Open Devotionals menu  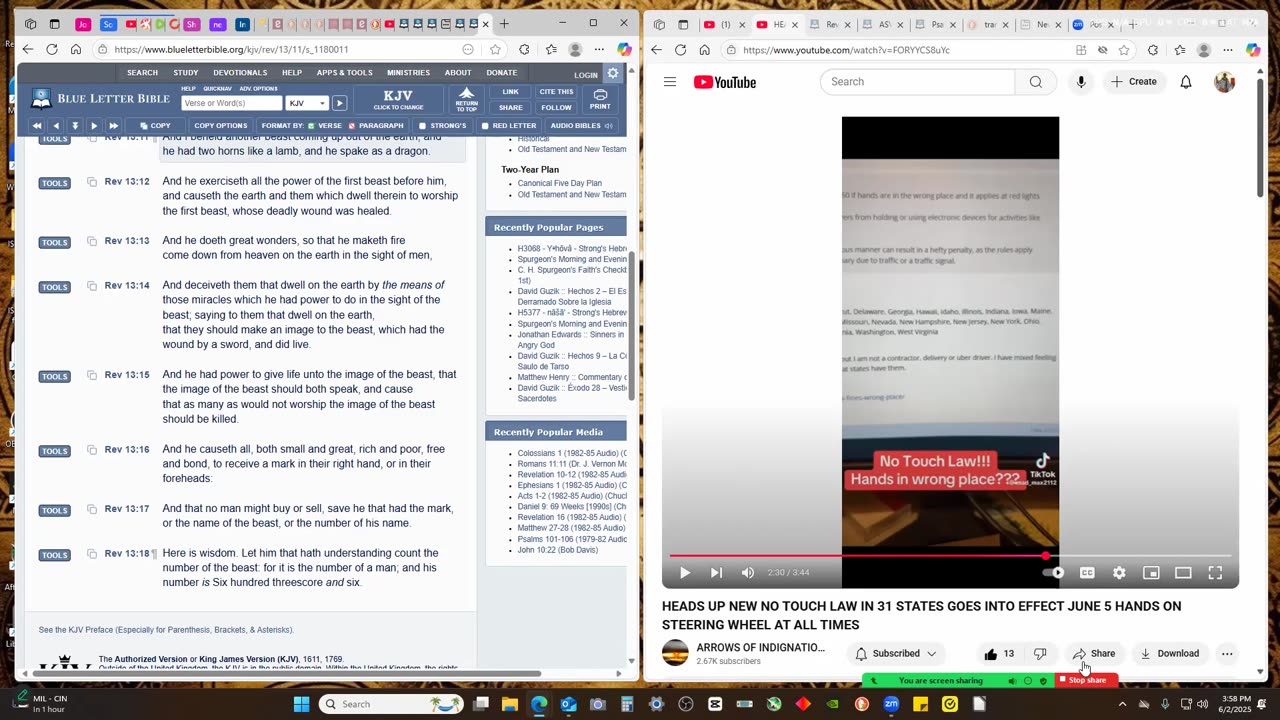pos(240,73)
